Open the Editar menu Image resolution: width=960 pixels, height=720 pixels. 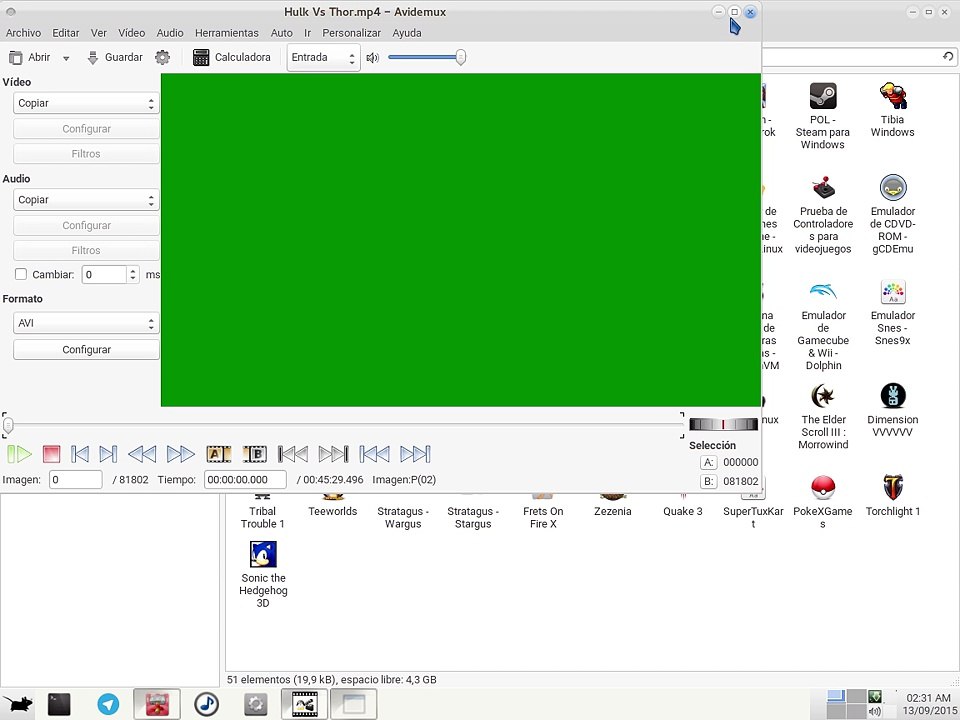[66, 33]
